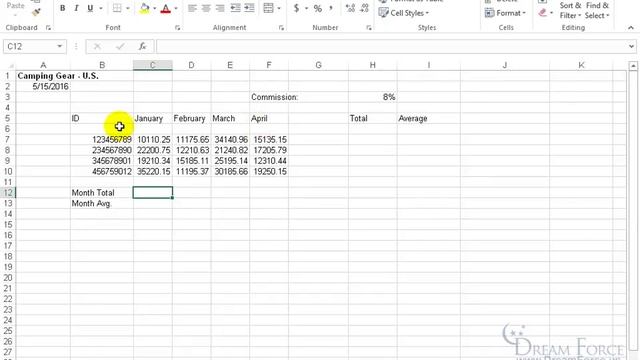Click the Increase Indent icon
640x360 pixels.
point(249,8)
